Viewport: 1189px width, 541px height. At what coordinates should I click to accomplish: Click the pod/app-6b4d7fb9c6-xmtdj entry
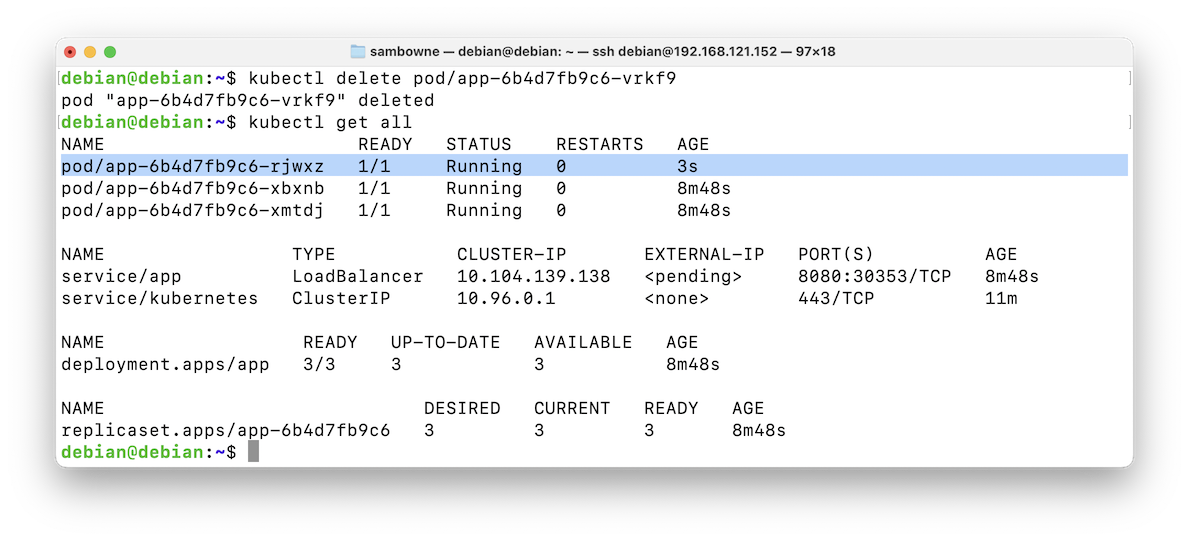coord(193,209)
